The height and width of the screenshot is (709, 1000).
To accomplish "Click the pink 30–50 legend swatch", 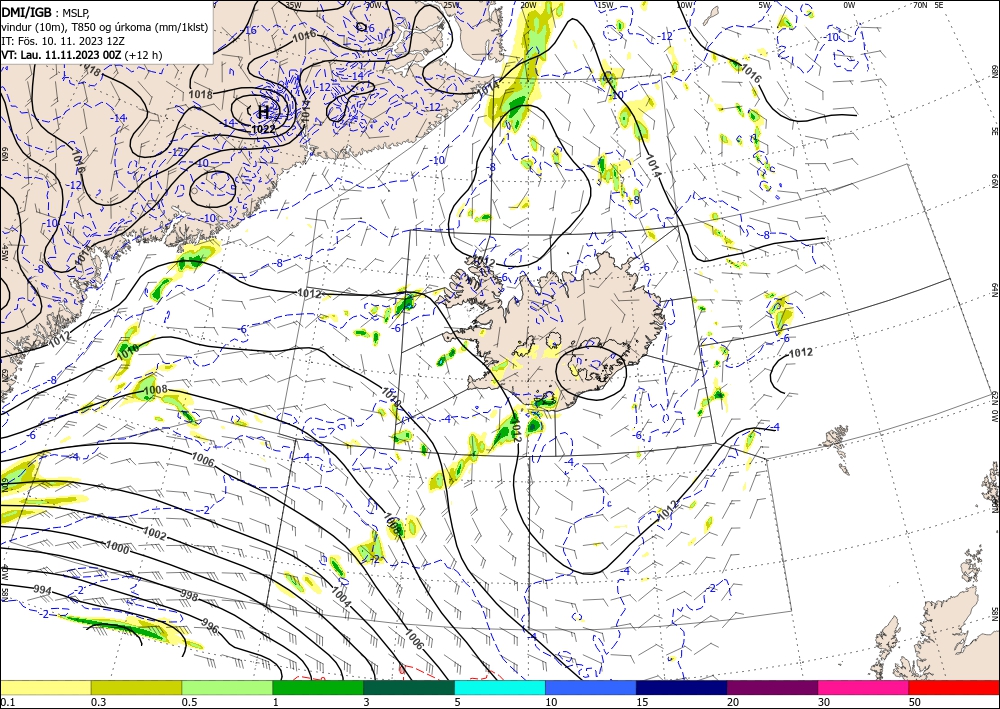I will click(864, 687).
